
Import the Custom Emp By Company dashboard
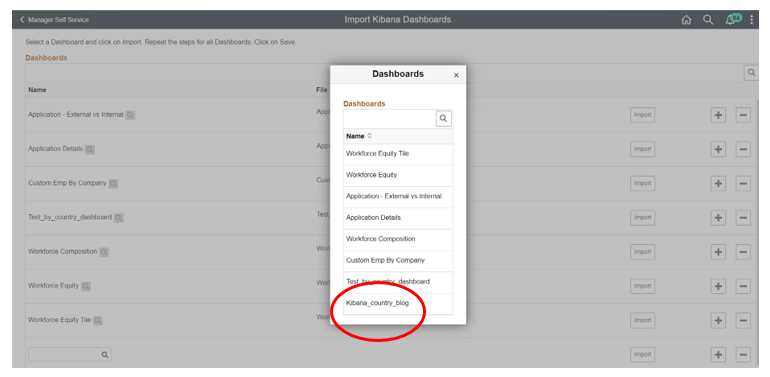coord(642,183)
